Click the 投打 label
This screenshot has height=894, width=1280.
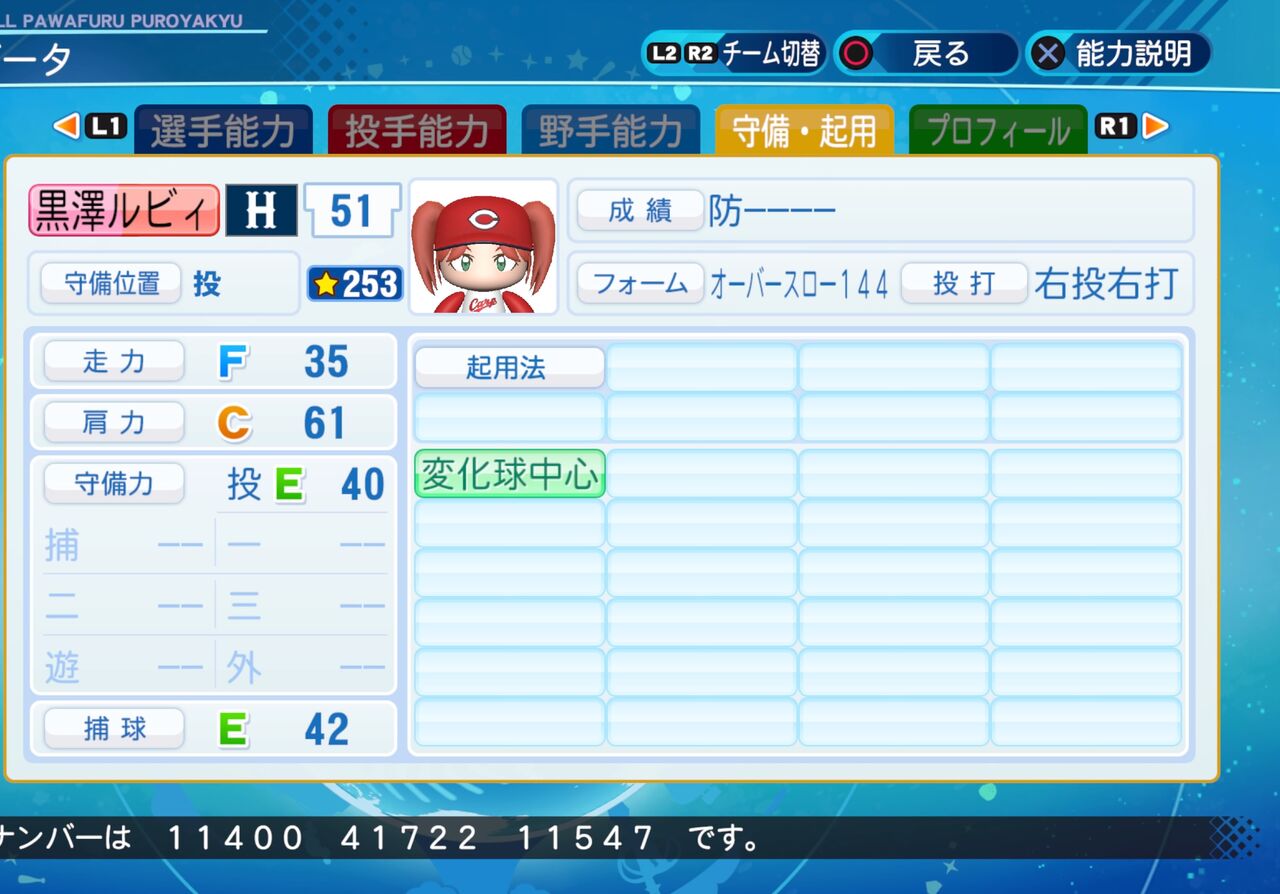pyautogui.click(x=964, y=284)
